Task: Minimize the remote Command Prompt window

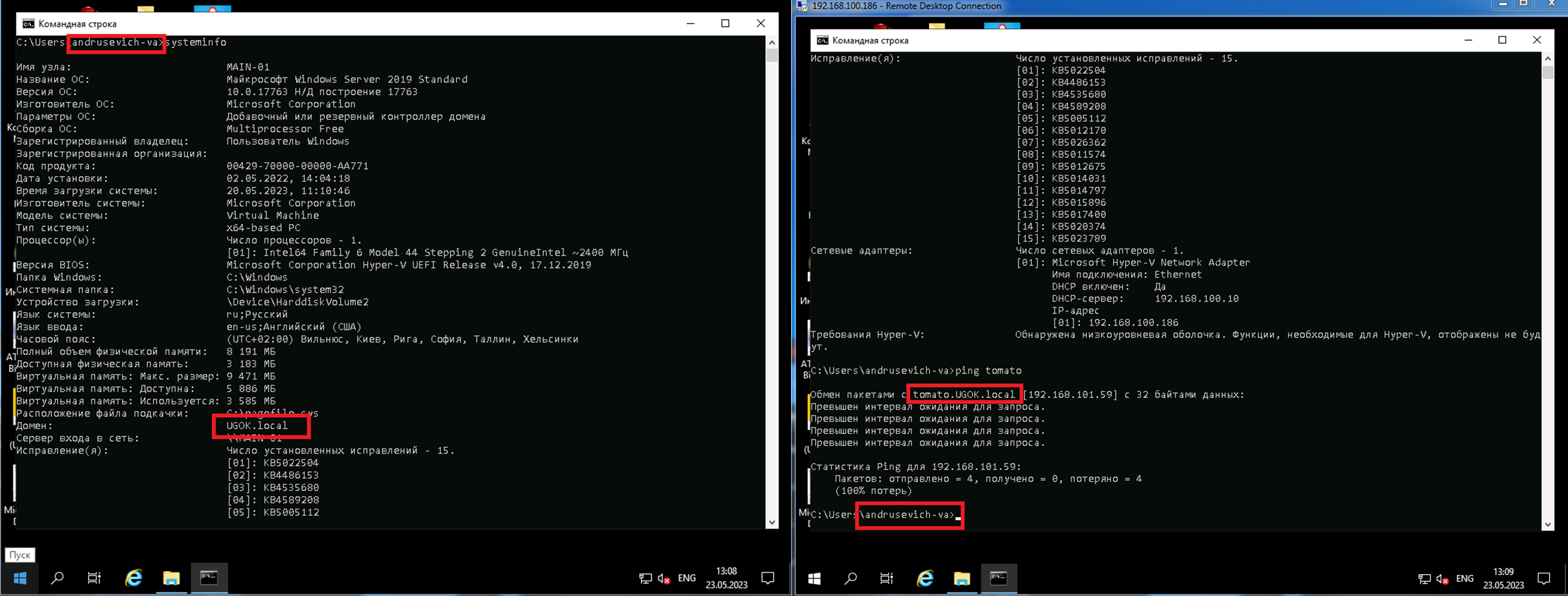Action: [1468, 40]
